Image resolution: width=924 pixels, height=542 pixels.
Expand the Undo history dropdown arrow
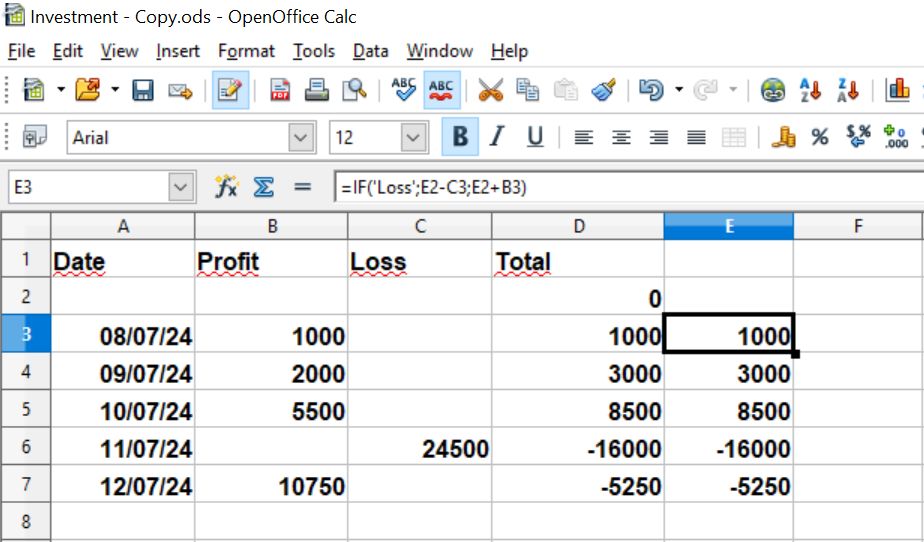tap(679, 90)
